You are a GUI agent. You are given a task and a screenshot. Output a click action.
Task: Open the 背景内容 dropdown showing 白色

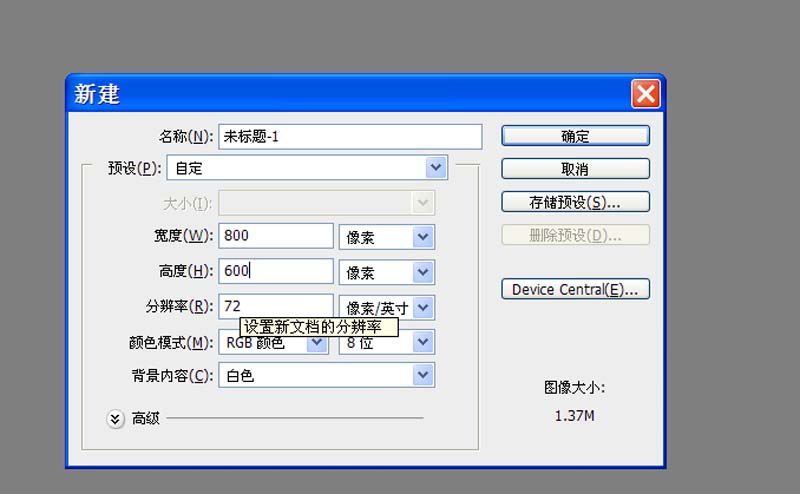click(x=327, y=376)
